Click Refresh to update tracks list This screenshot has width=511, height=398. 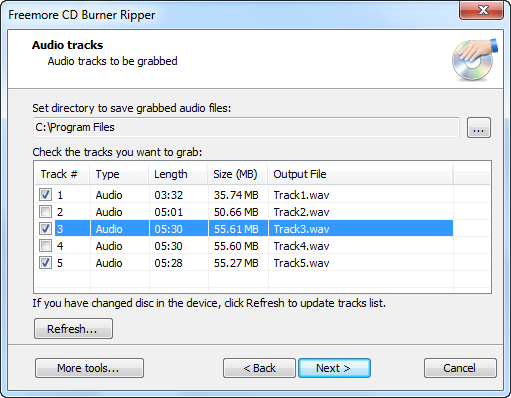tap(73, 329)
